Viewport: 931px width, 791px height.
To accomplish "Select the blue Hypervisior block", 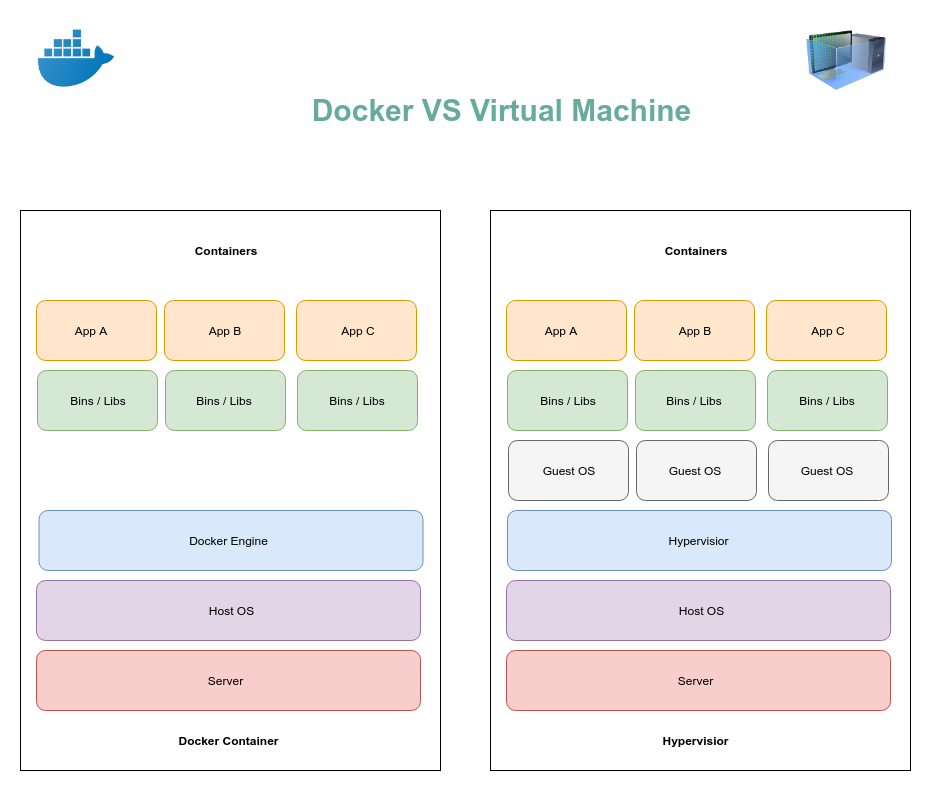I will (x=699, y=540).
